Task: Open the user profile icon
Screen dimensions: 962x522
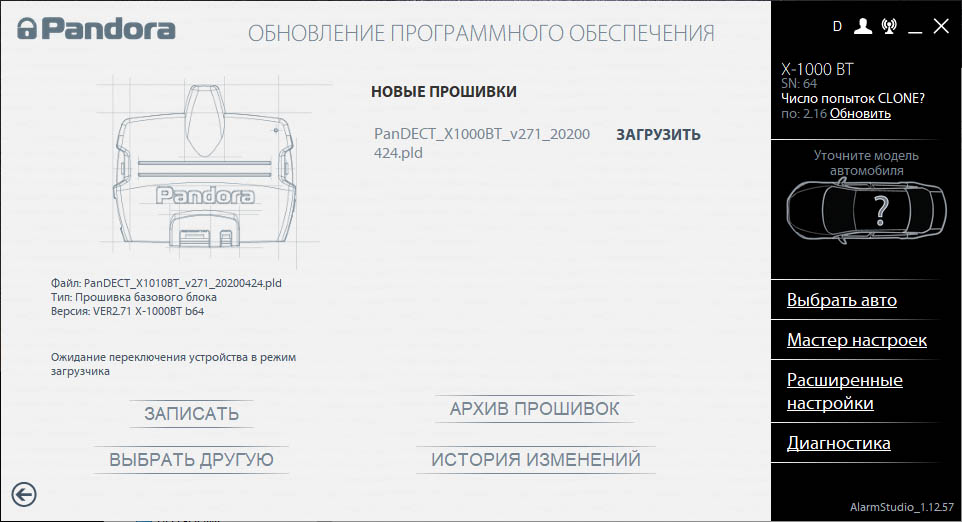Action: coord(863,27)
